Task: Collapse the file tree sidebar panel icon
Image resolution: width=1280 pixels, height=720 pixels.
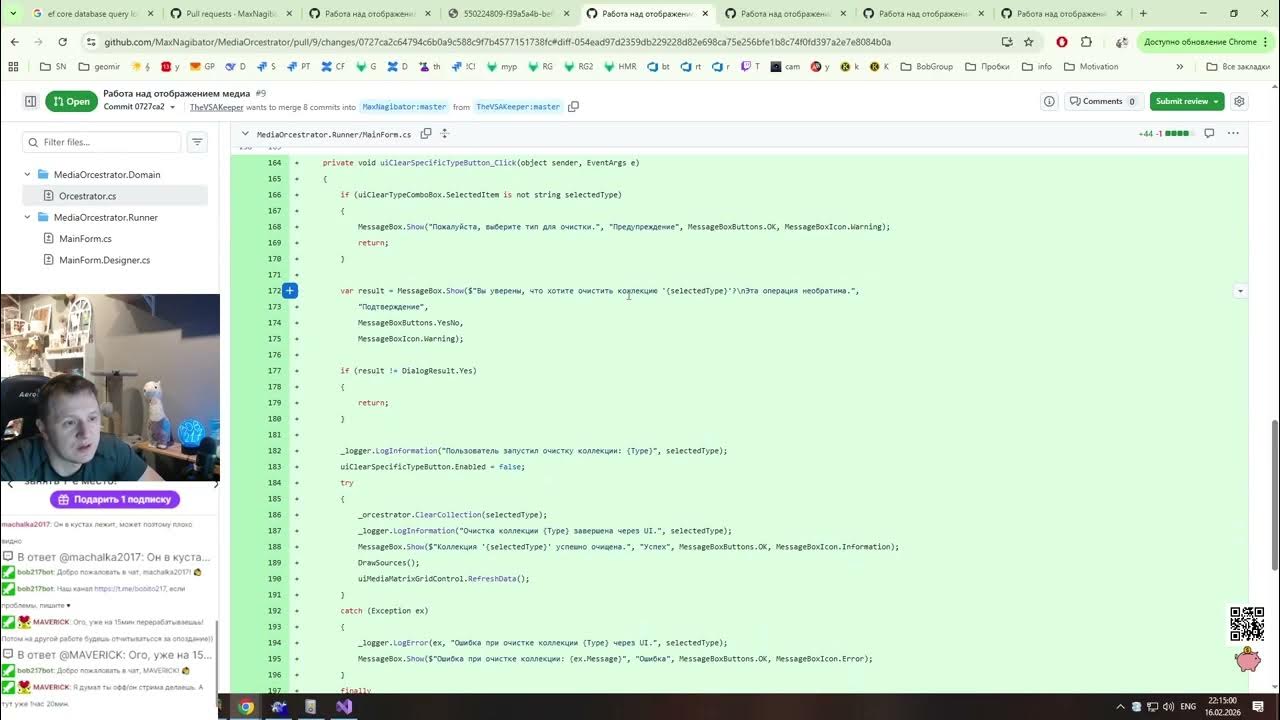Action: pos(30,101)
